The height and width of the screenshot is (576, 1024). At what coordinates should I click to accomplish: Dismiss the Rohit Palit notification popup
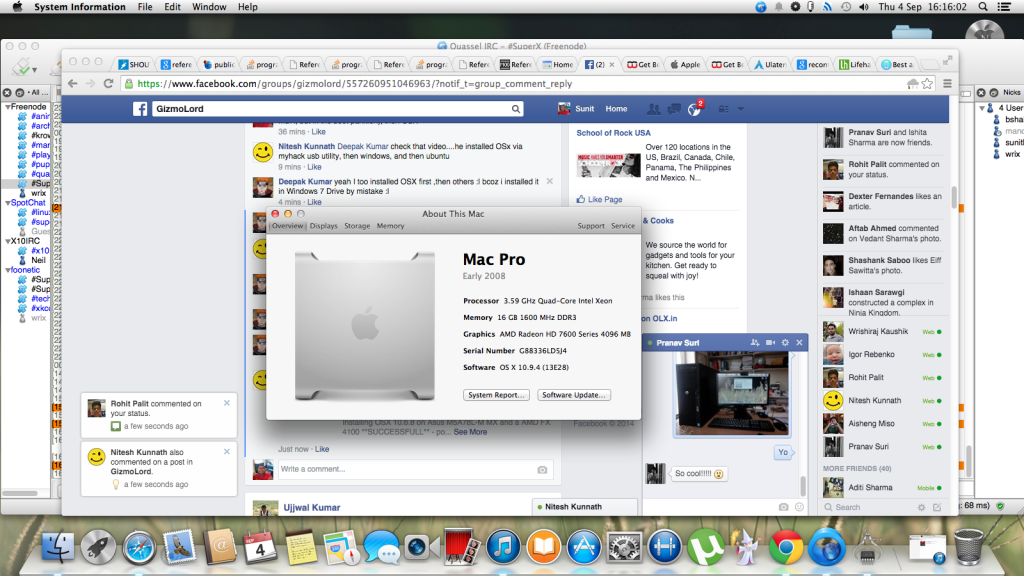227,402
